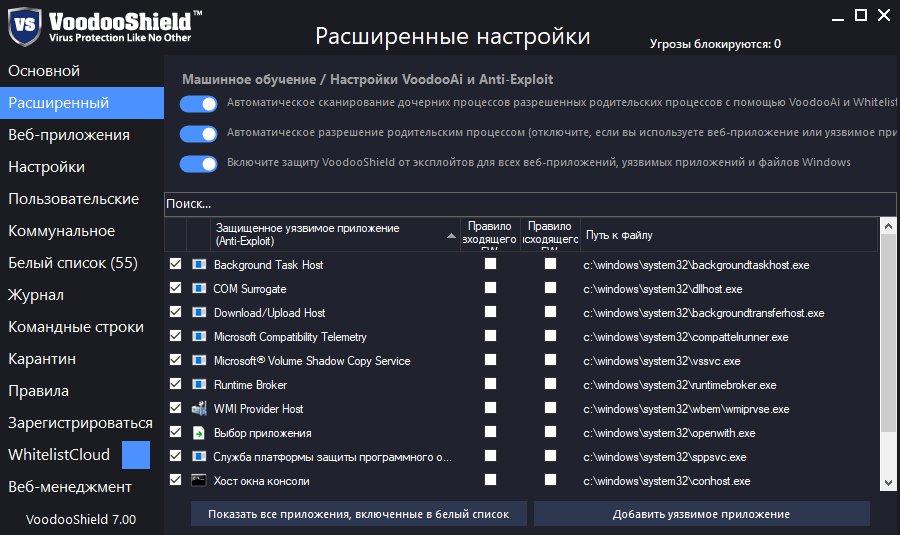This screenshot has width=900, height=535.
Task: Uncheck protection for Background Task Host
Action: [x=176, y=263]
